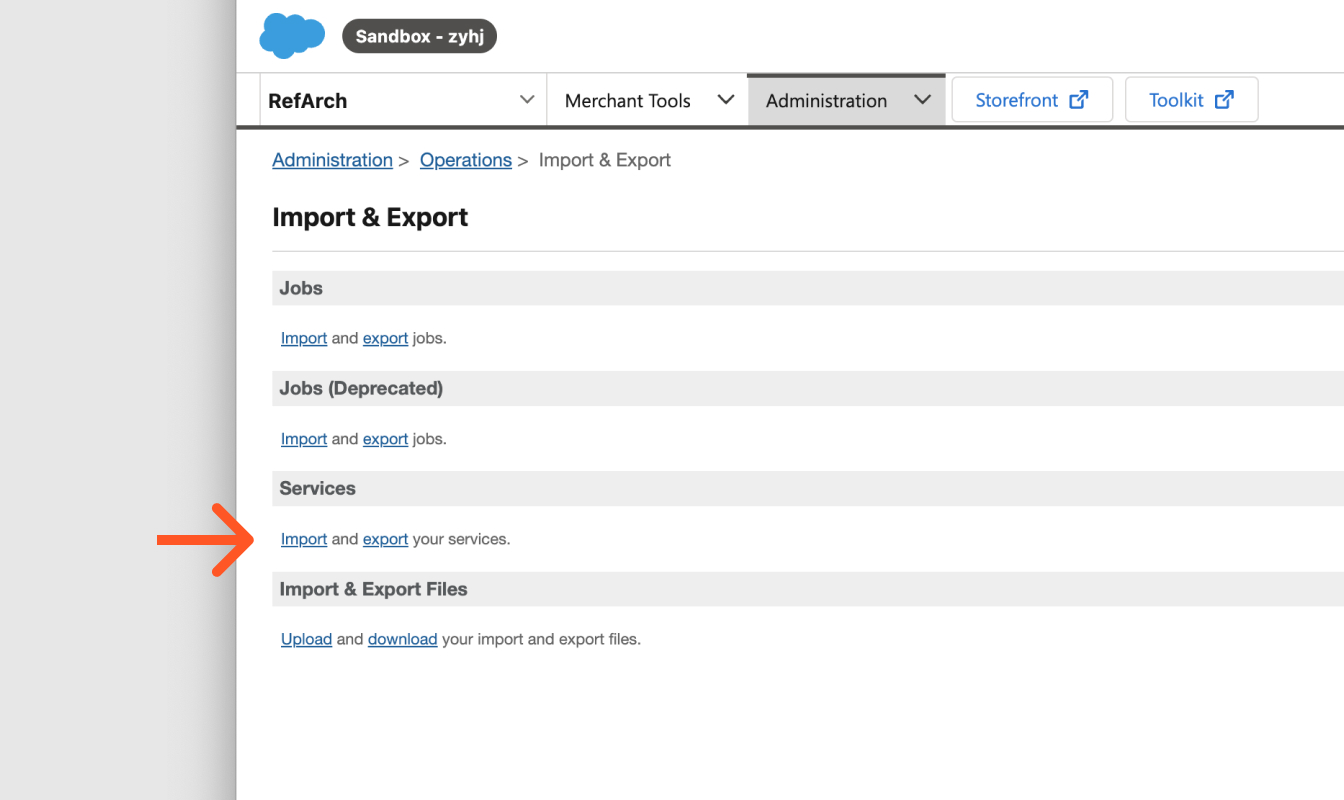Click the Salesforce cloud logo
This screenshot has width=1344, height=800.
(x=292, y=36)
